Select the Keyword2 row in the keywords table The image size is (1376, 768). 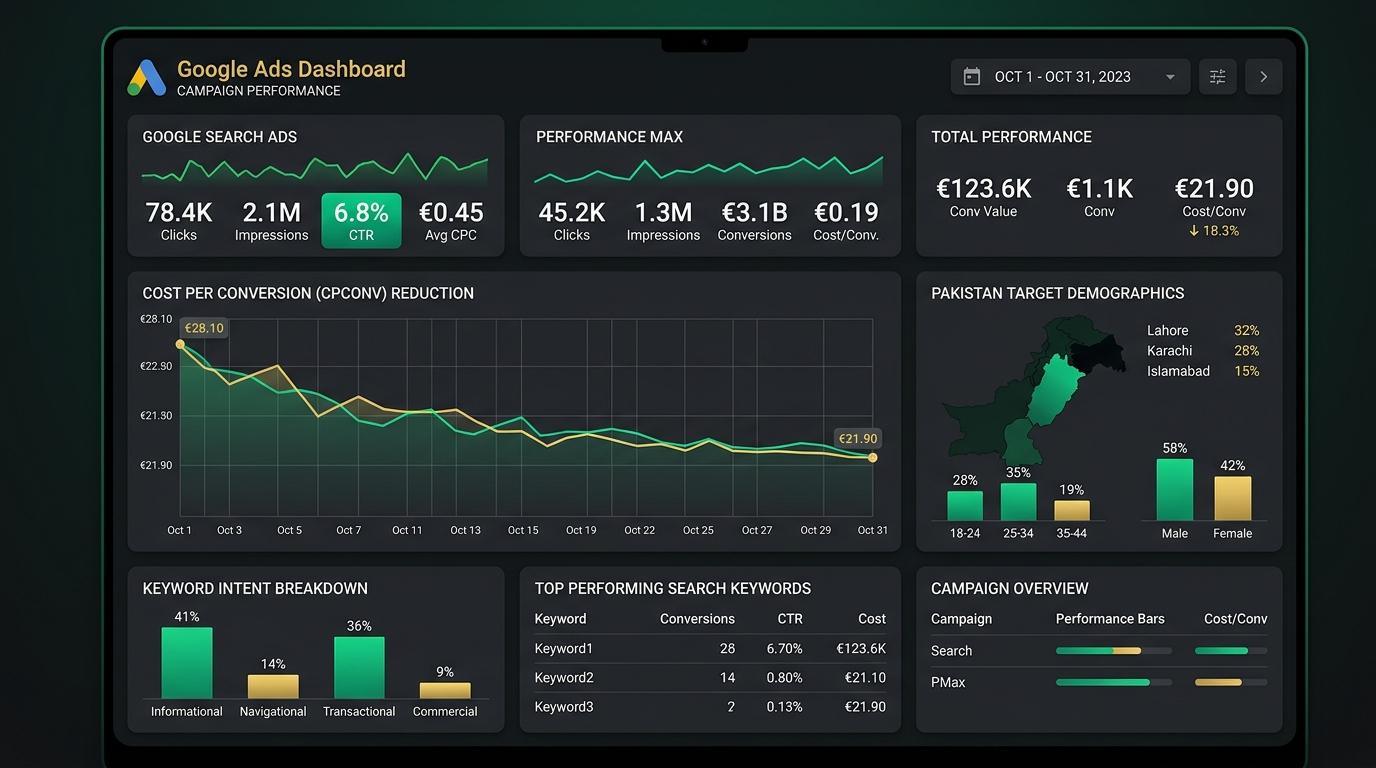(x=710, y=677)
